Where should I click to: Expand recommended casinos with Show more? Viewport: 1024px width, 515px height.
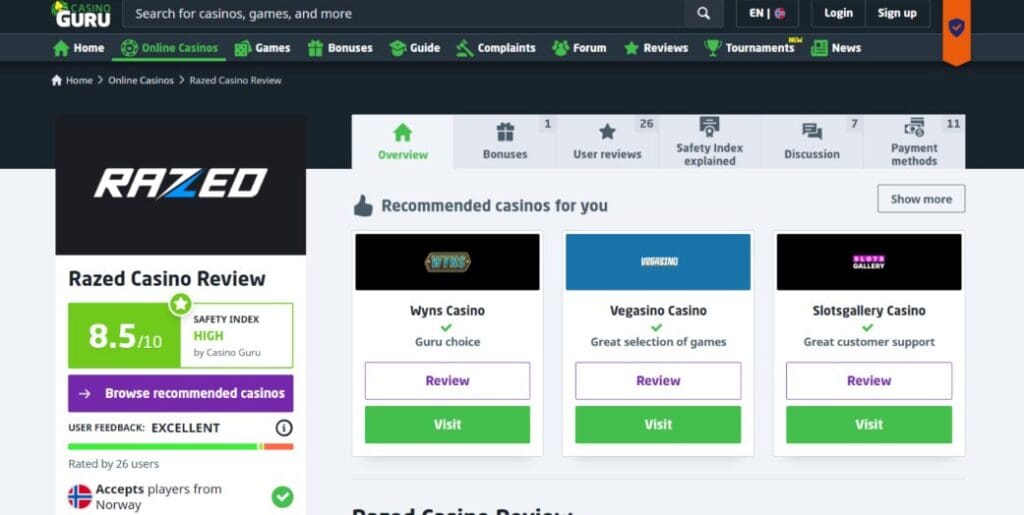coord(921,199)
